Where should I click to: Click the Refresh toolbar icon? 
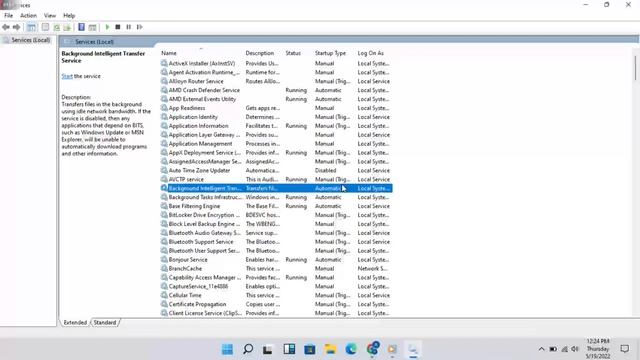[x=57, y=27]
